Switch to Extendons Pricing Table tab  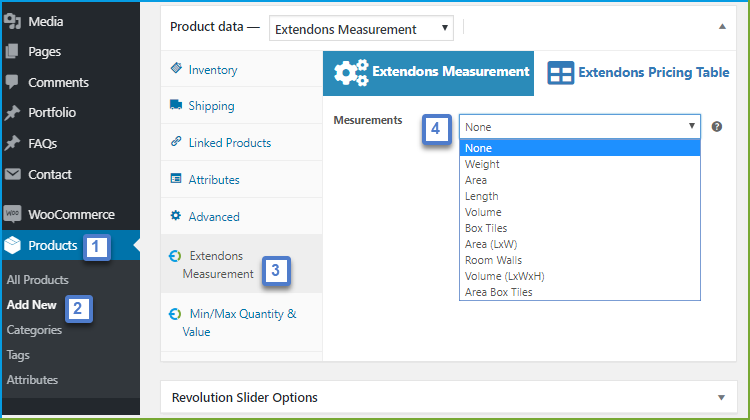click(x=639, y=73)
